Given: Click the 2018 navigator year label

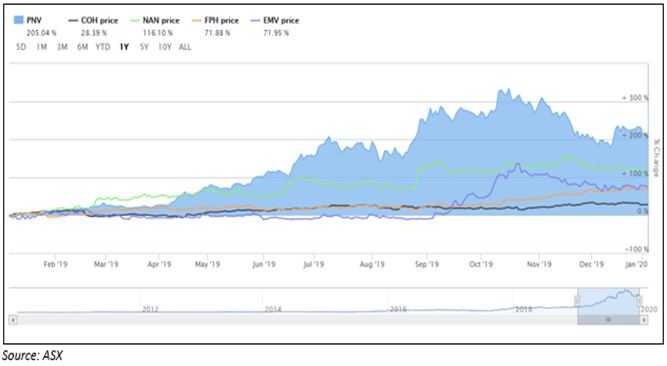Looking at the screenshot, I should click(524, 309).
